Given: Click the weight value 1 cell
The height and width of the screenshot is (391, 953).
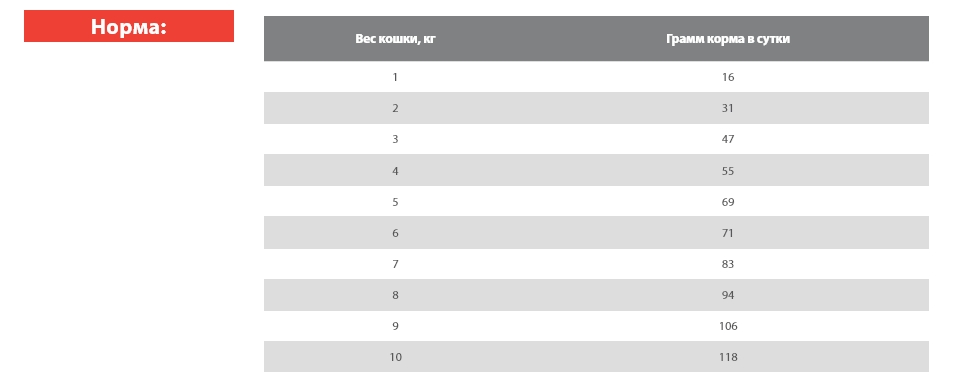Looking at the screenshot, I should tap(395, 77).
